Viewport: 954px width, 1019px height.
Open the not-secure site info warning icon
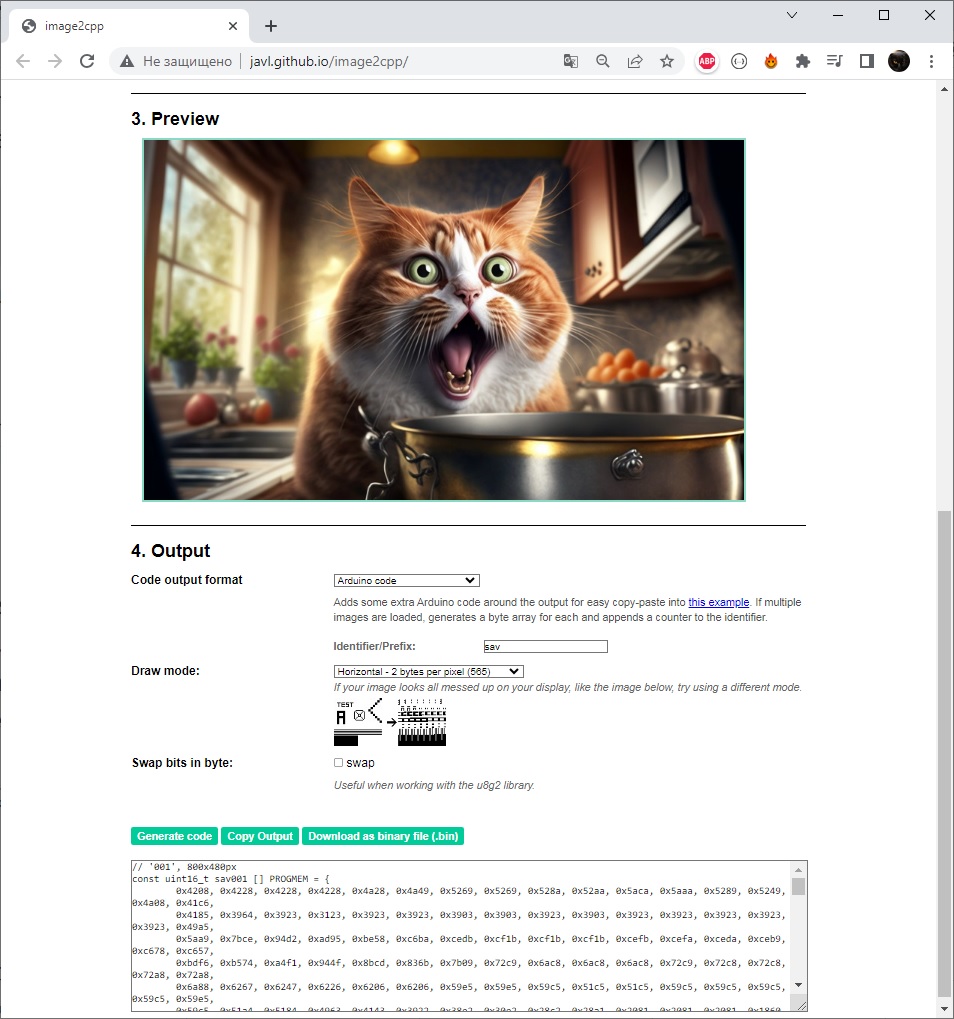(127, 61)
